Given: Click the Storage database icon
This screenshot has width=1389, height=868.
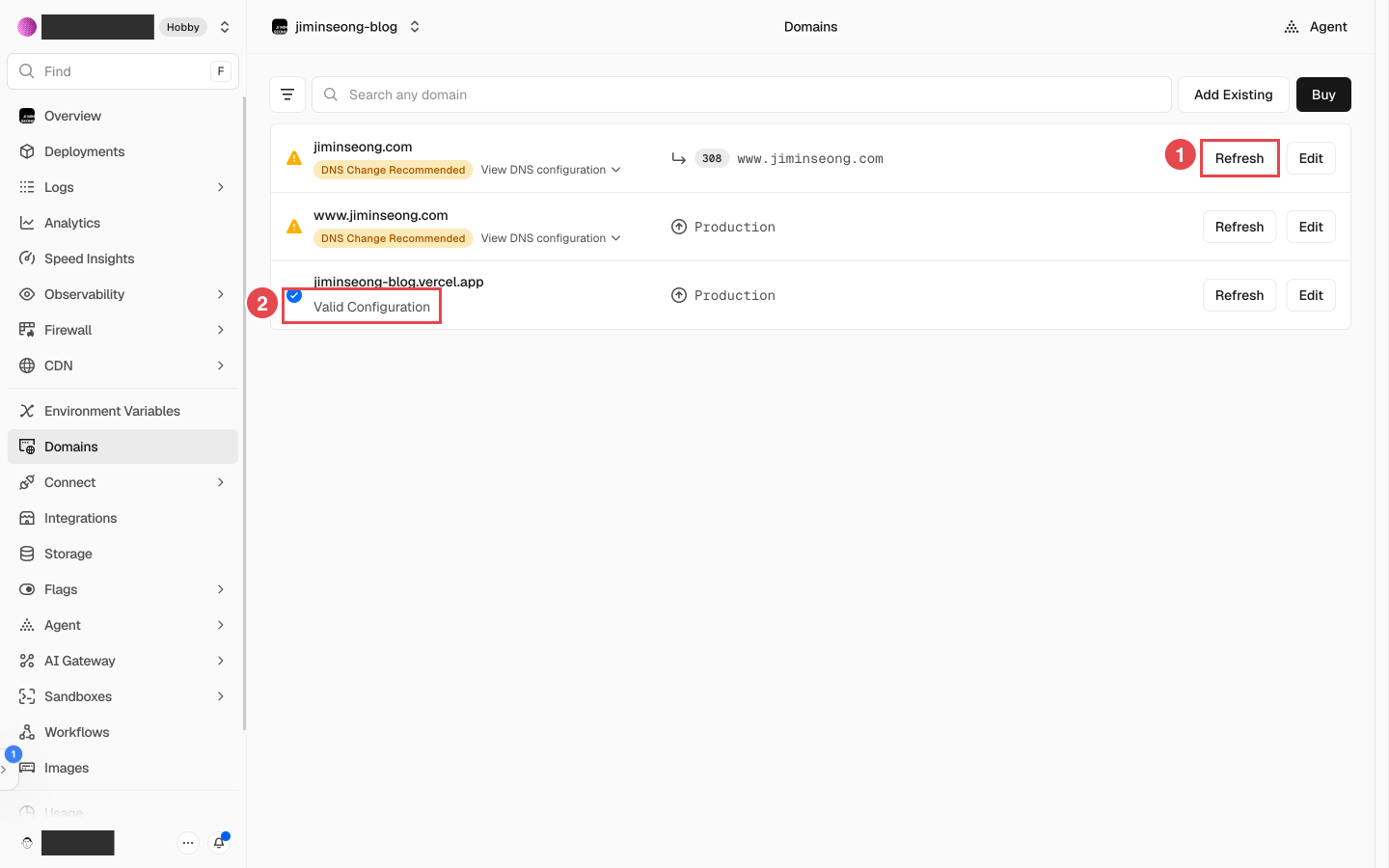Looking at the screenshot, I should pos(27,554).
